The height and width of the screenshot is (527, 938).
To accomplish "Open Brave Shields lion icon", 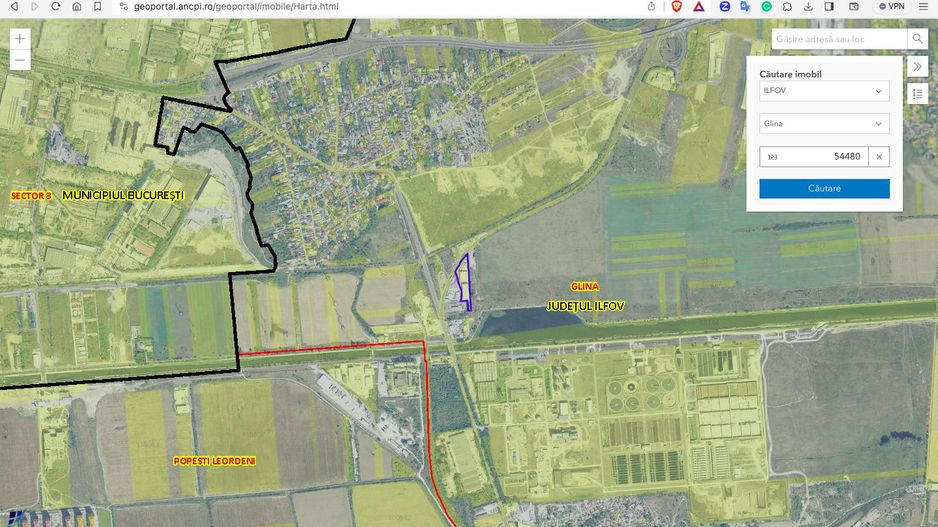I will tap(677, 7).
